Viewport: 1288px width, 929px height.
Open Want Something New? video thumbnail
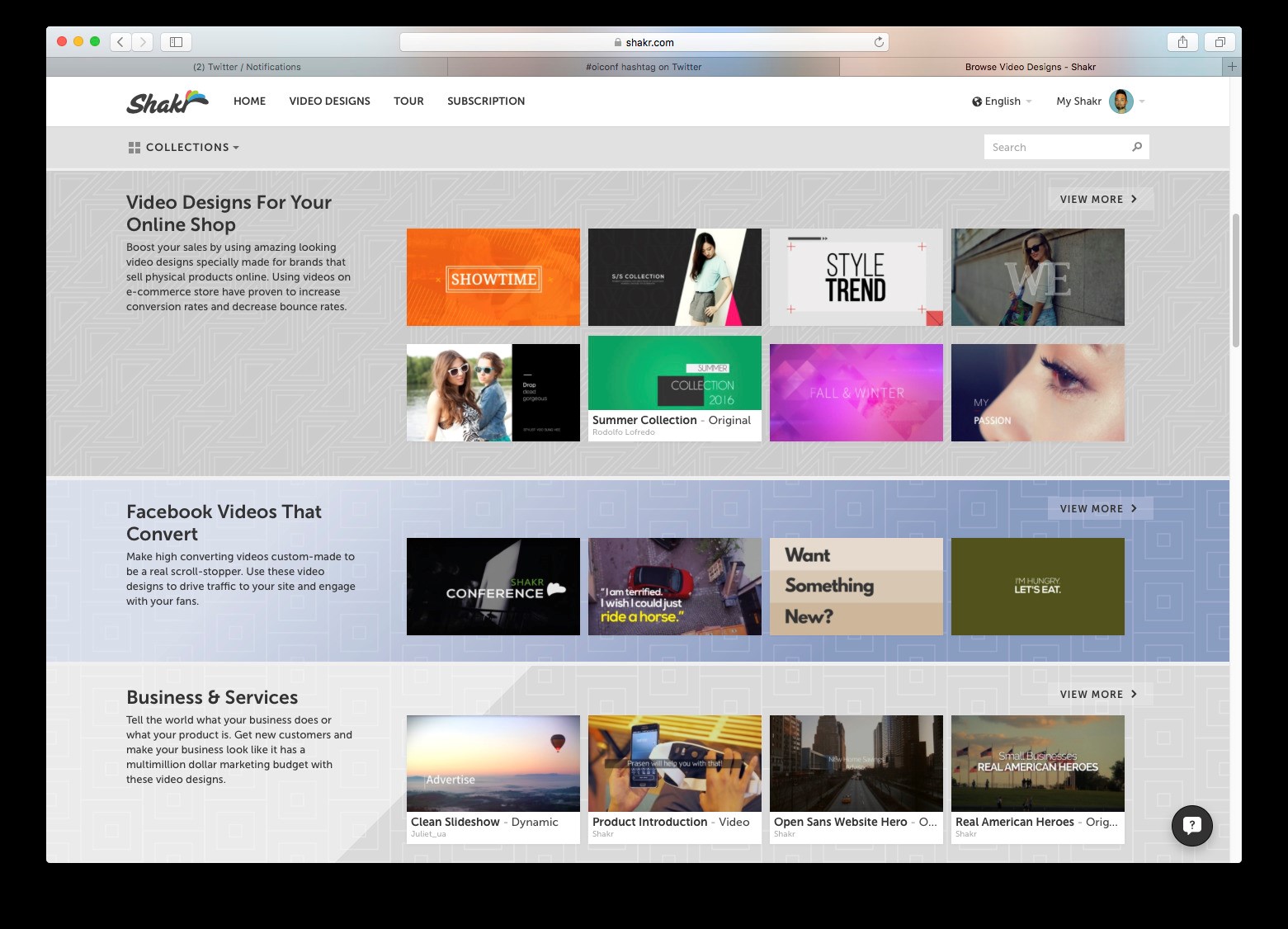[x=856, y=587]
